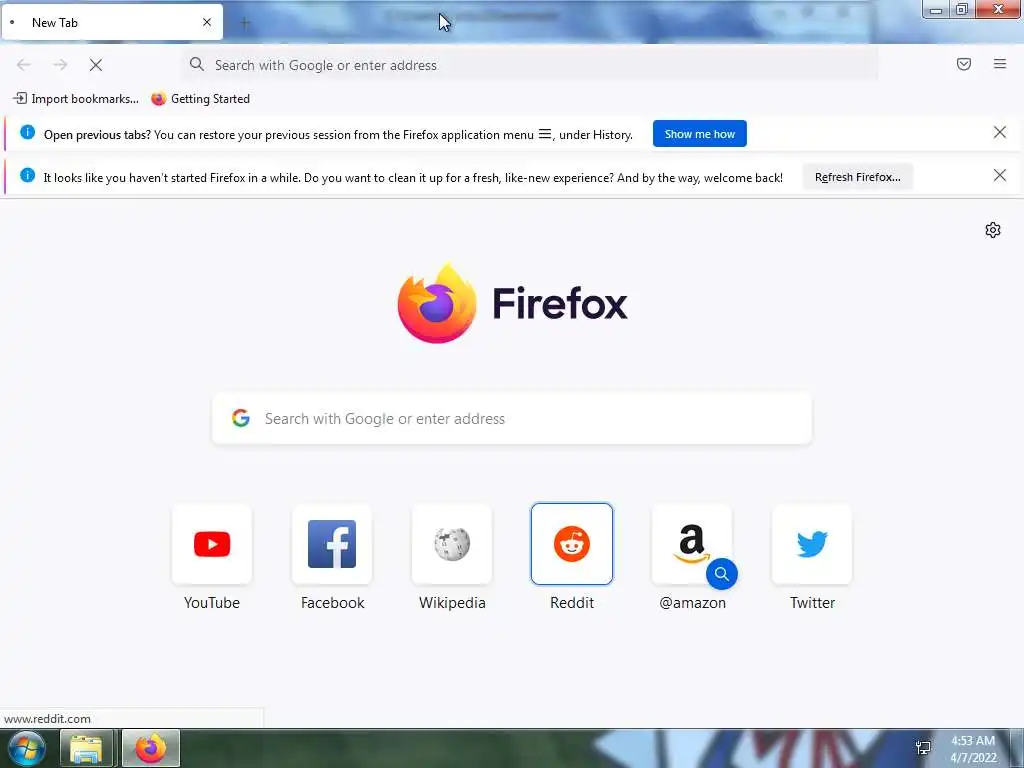Open the Wikipedia shortcut tile
The height and width of the screenshot is (768, 1024).
pyautogui.click(x=452, y=544)
